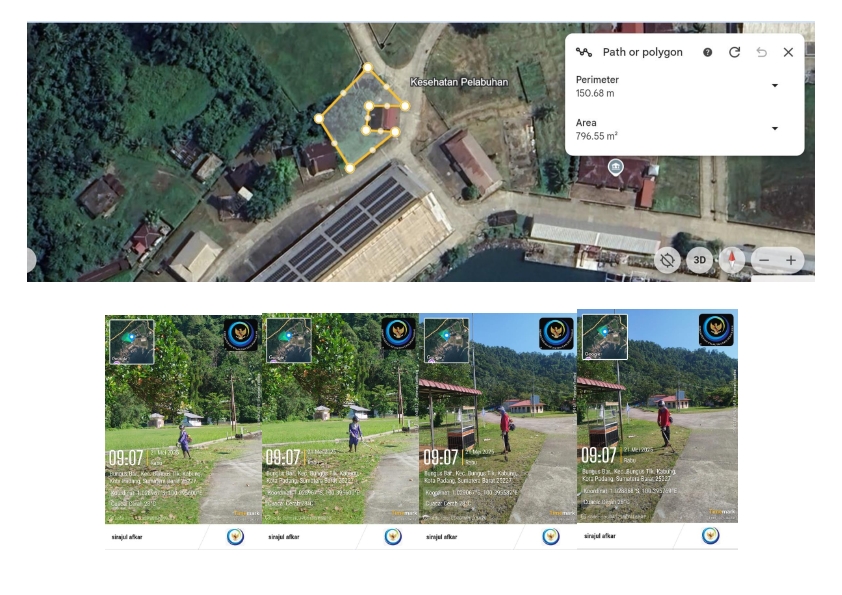This screenshot has width=842, height=595.
Task: Click the mini map in the fourth photo
Action: click(605, 337)
